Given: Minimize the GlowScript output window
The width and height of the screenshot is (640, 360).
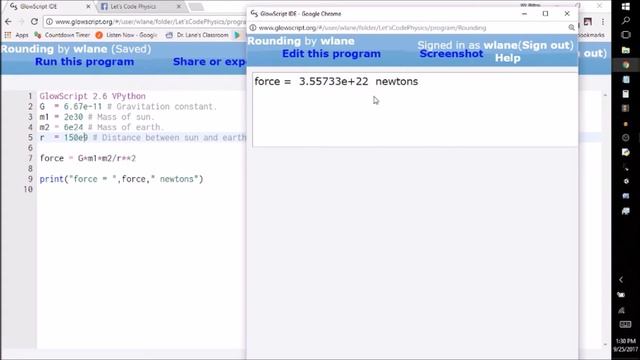Looking at the screenshot, I should tap(524, 13).
